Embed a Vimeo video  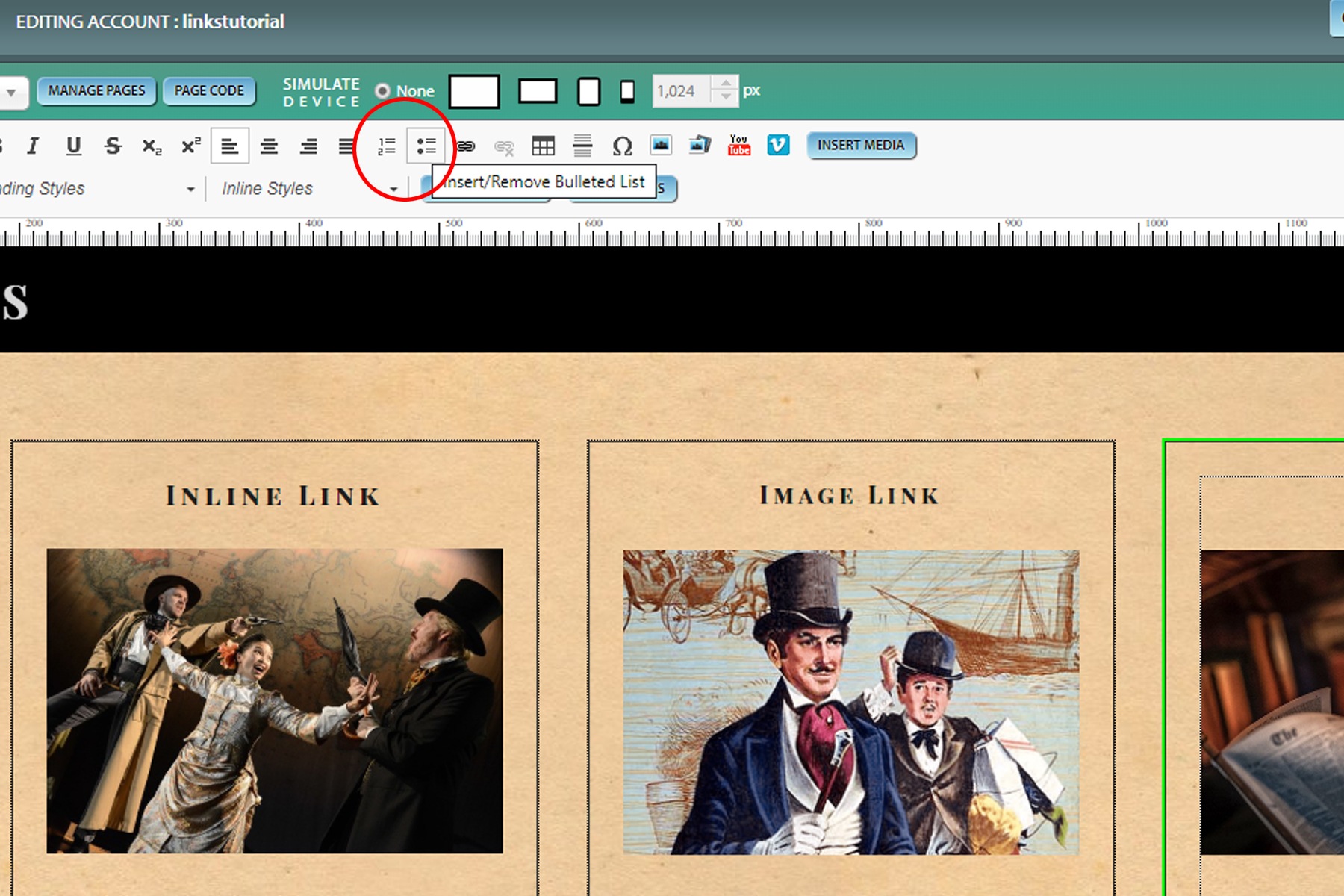click(x=778, y=145)
